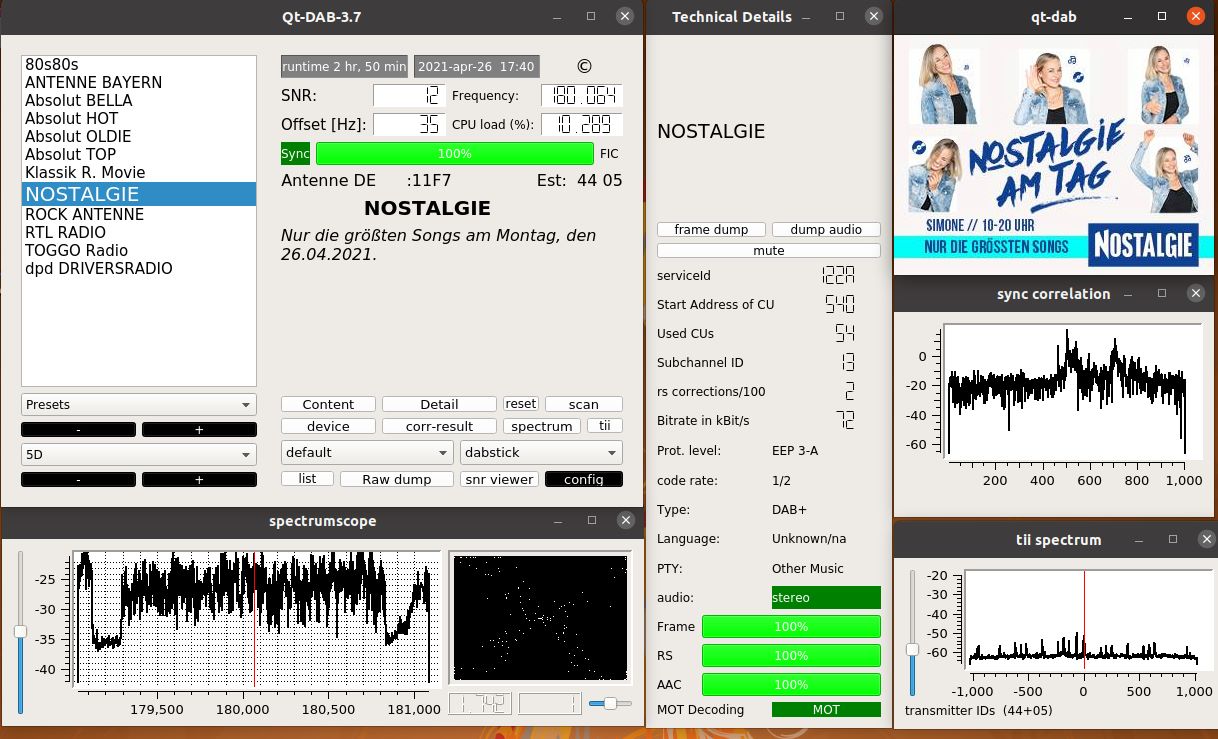Click the spectrumscope vertical amplitude slider

point(20,632)
